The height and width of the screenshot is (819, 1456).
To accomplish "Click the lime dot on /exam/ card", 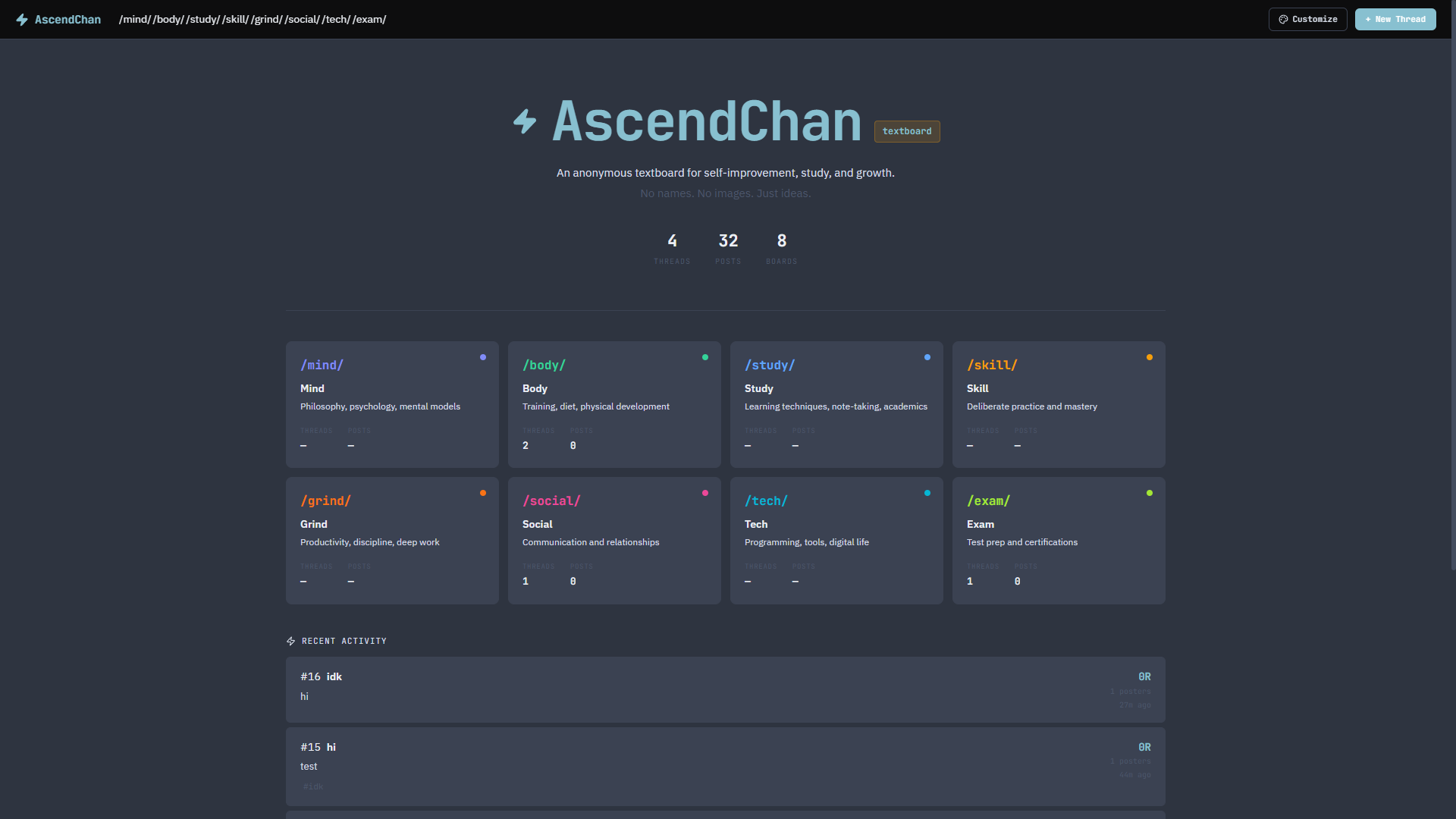I will (x=1150, y=493).
